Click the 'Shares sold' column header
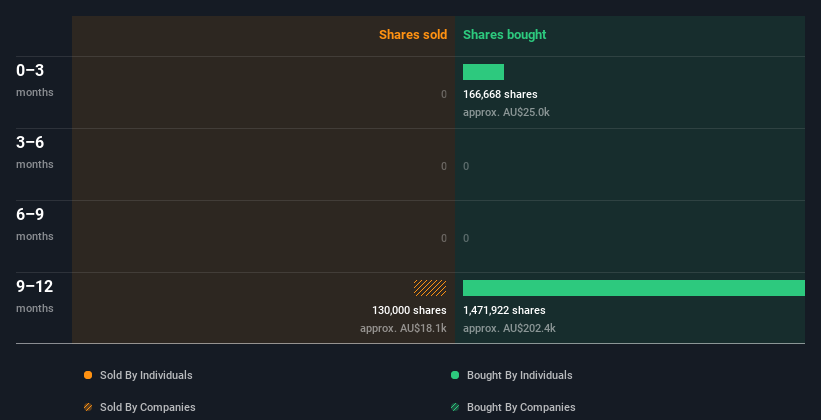Viewport: 821px width, 420px height. coord(413,35)
